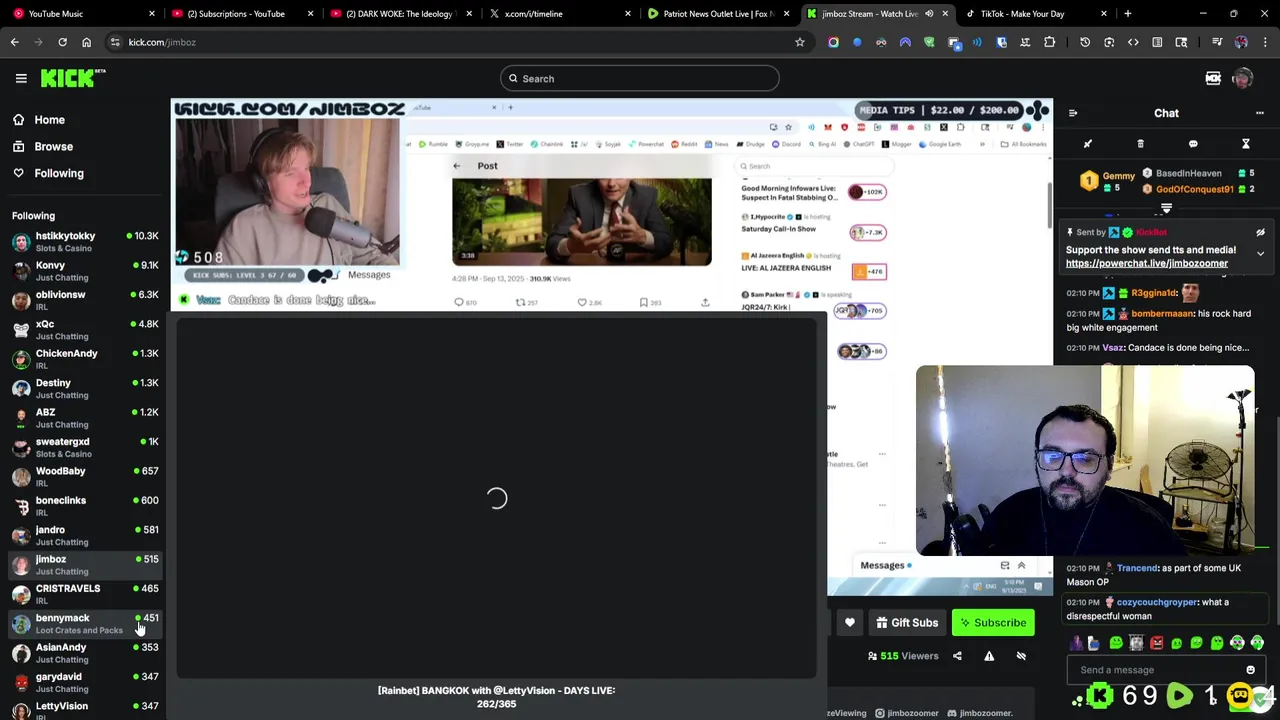Open site information icon in address bar
This screenshot has height=720, width=1280.
[x=115, y=42]
